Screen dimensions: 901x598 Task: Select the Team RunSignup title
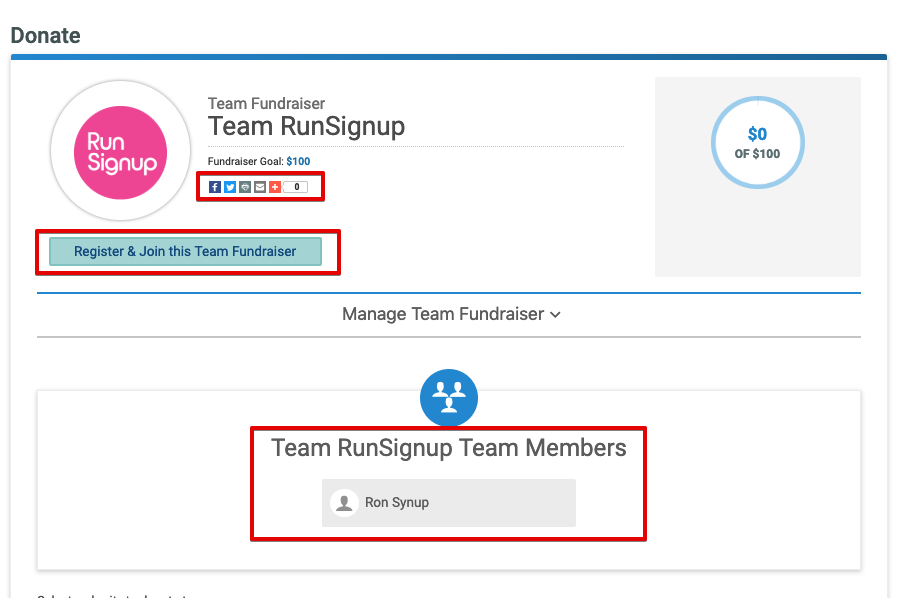coord(306,127)
